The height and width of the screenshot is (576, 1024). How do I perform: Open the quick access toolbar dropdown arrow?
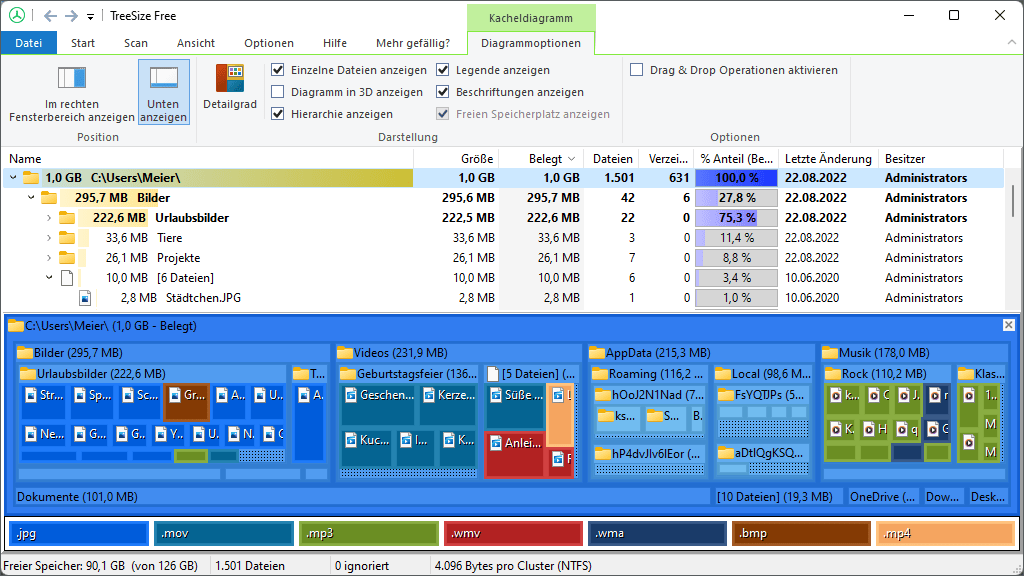coord(90,16)
